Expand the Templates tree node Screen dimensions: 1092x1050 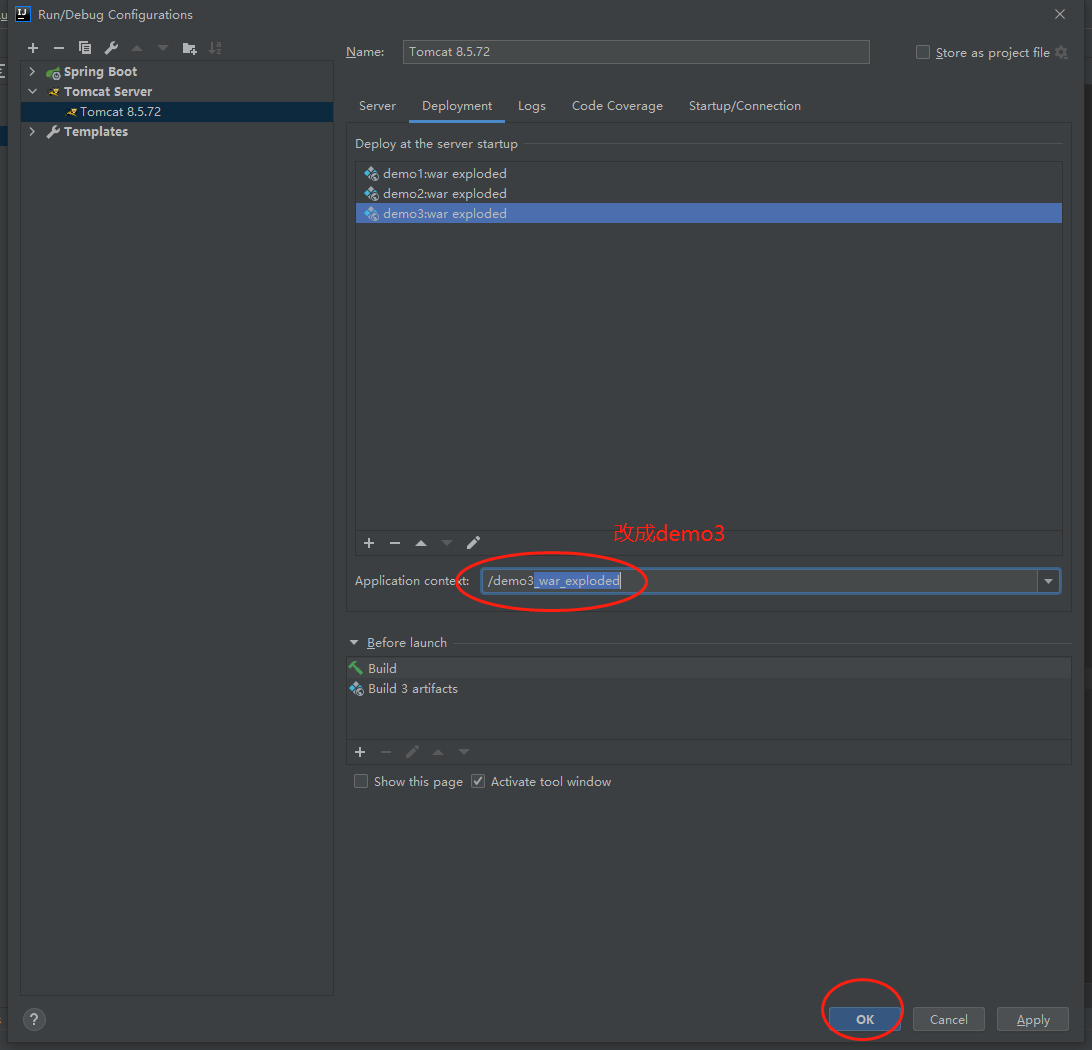pos(32,132)
